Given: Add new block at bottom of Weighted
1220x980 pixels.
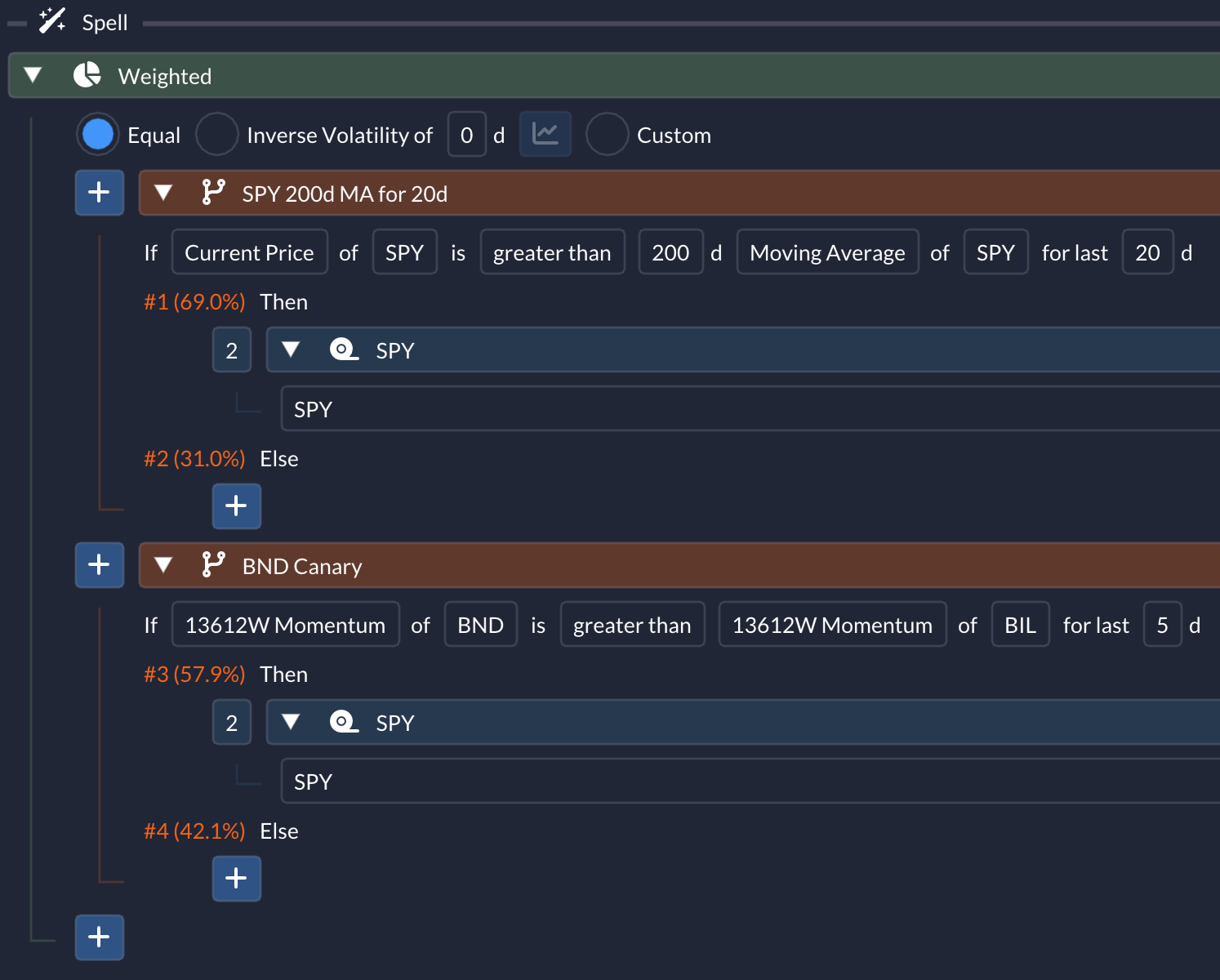Looking at the screenshot, I should pos(100,938).
